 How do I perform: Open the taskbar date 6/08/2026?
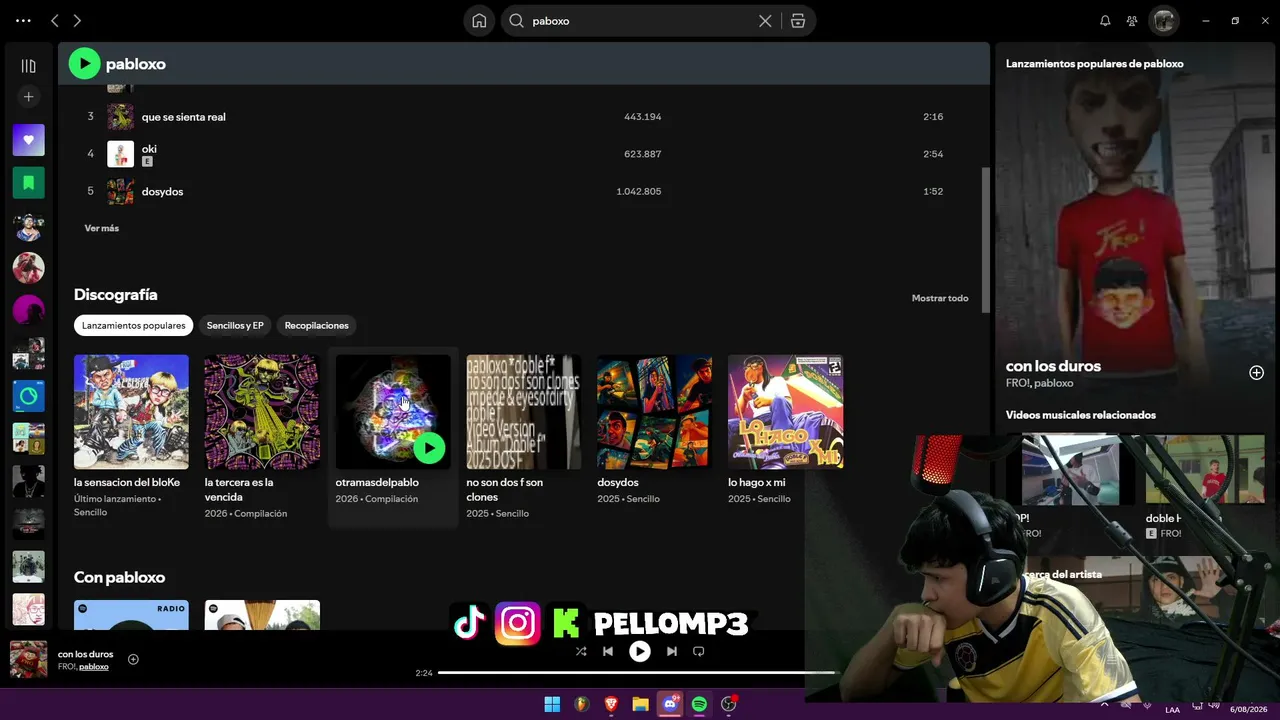tap(1248, 709)
